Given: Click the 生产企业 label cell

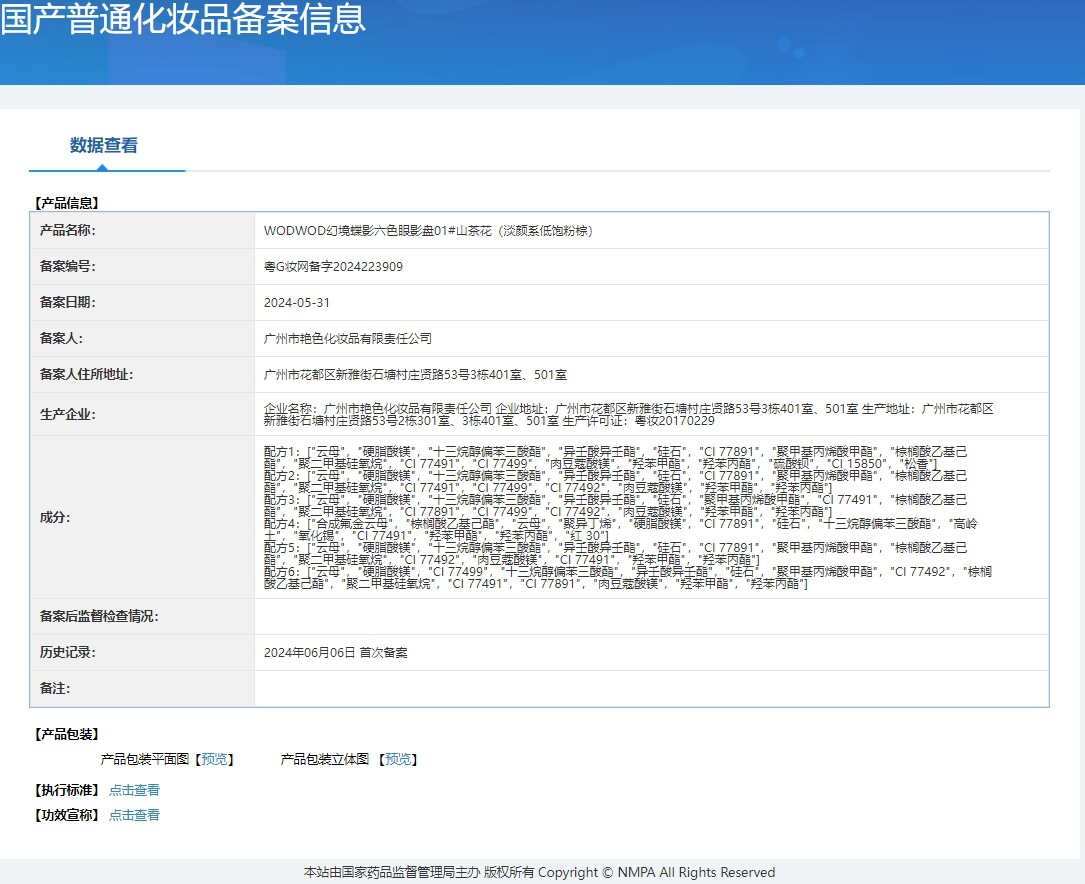Looking at the screenshot, I should click(142, 414).
